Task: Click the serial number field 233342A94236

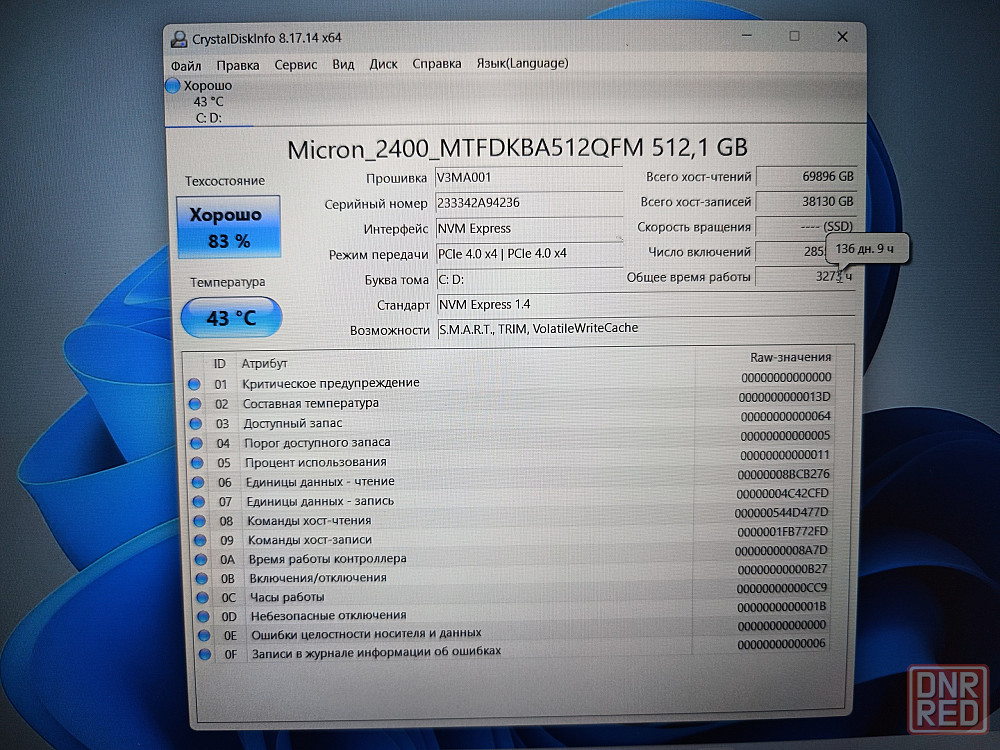Action: coord(528,203)
